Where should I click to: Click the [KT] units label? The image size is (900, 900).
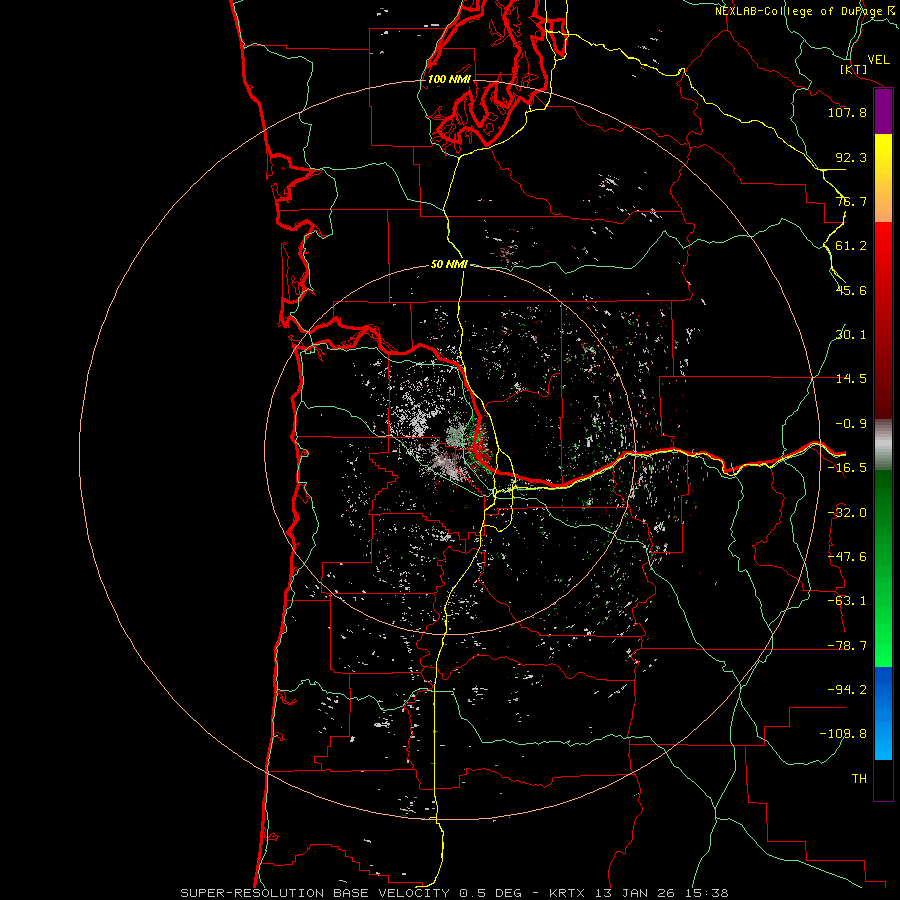[x=853, y=69]
